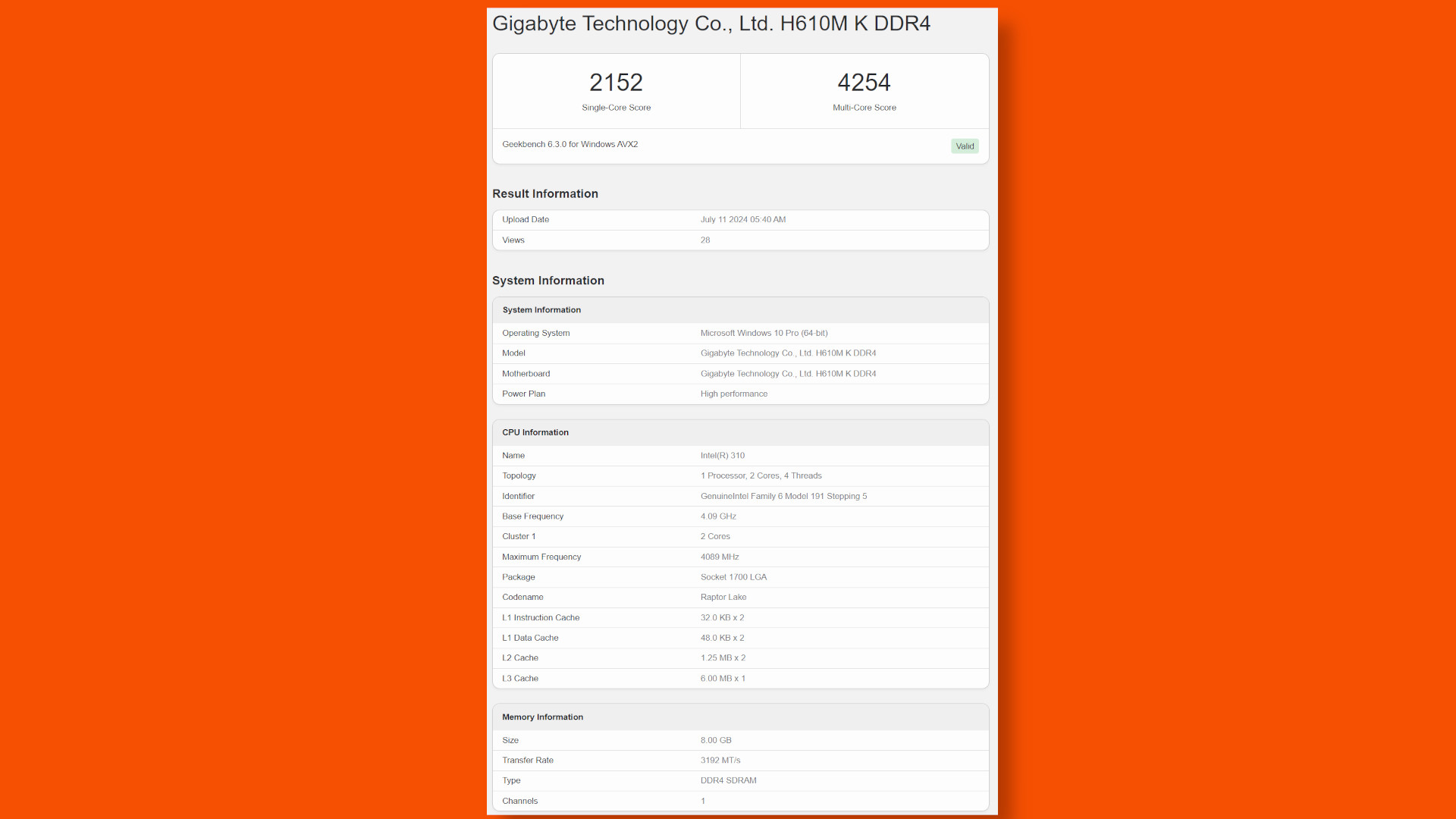The height and width of the screenshot is (819, 1456).
Task: Click the Multi-Core Score label
Action: [864, 108]
